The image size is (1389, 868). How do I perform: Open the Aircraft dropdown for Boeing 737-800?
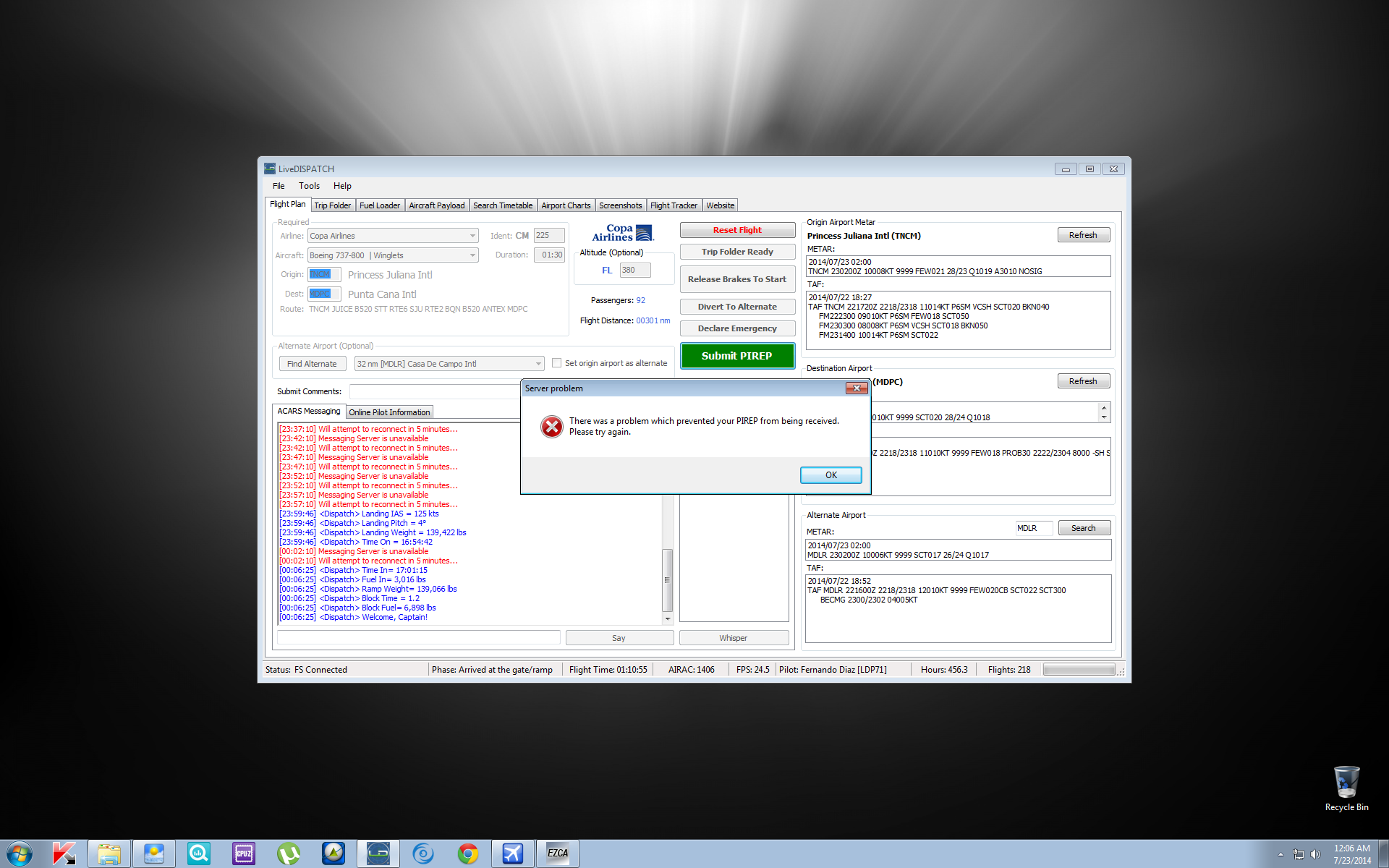pyautogui.click(x=472, y=255)
